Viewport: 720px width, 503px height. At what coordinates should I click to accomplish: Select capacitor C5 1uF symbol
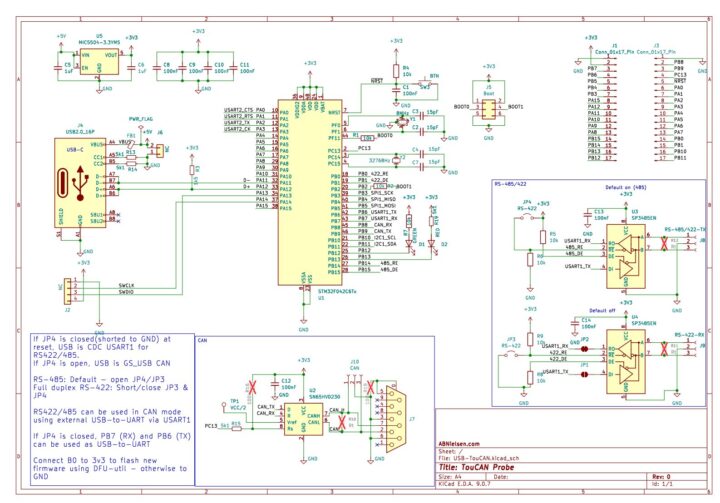[x=58, y=68]
